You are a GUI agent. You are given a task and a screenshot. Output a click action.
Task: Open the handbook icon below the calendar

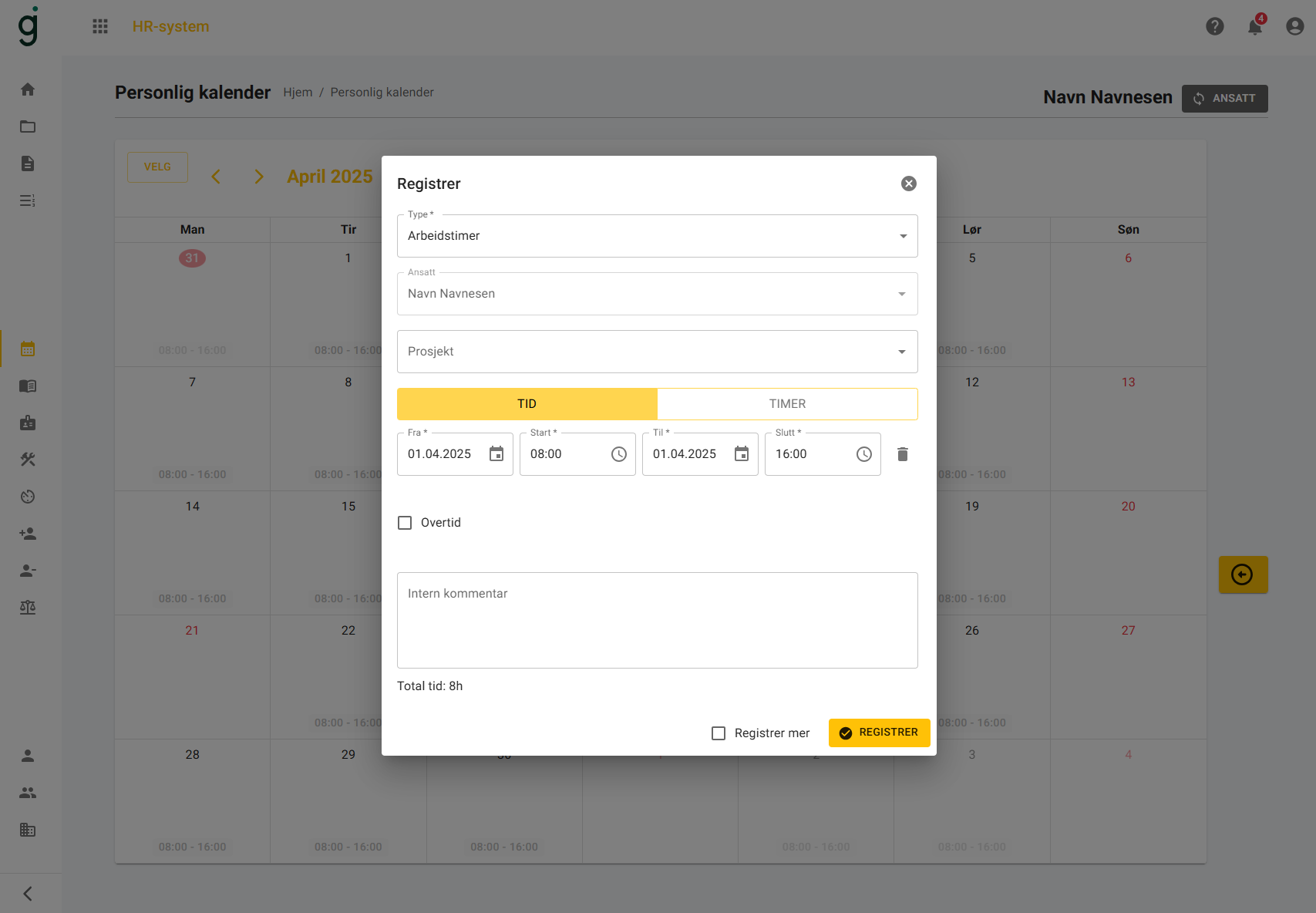[x=28, y=386]
